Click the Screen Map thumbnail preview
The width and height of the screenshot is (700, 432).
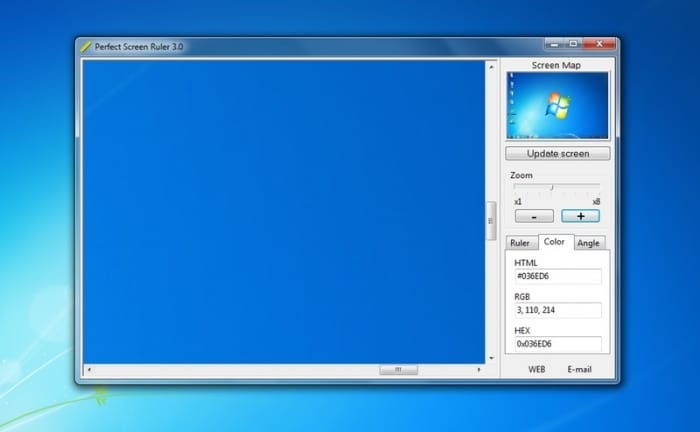pyautogui.click(x=557, y=106)
